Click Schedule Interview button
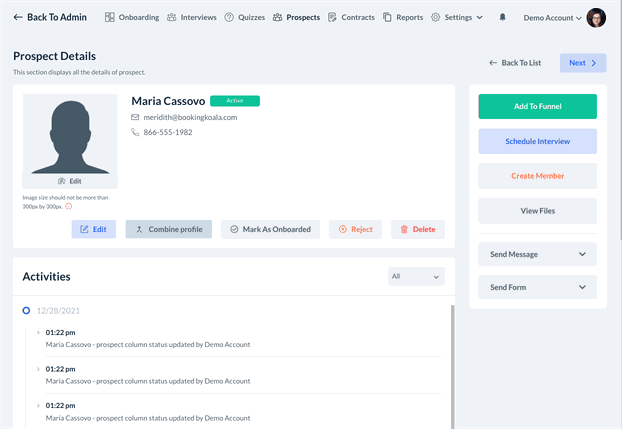The height and width of the screenshot is (429, 622). (x=538, y=141)
